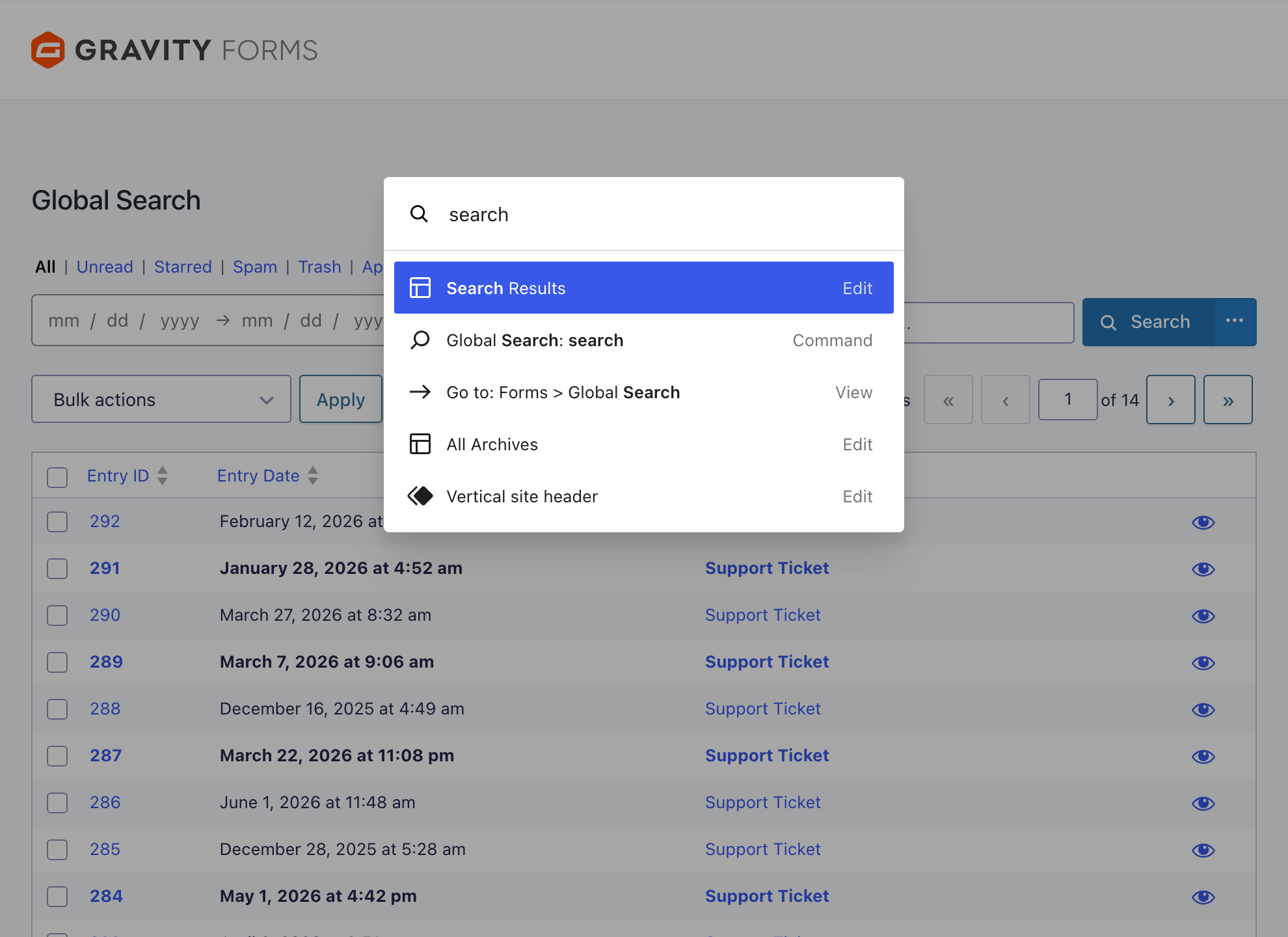Check the box for entry 284
Screen dimensions: 1288x937
(57, 897)
